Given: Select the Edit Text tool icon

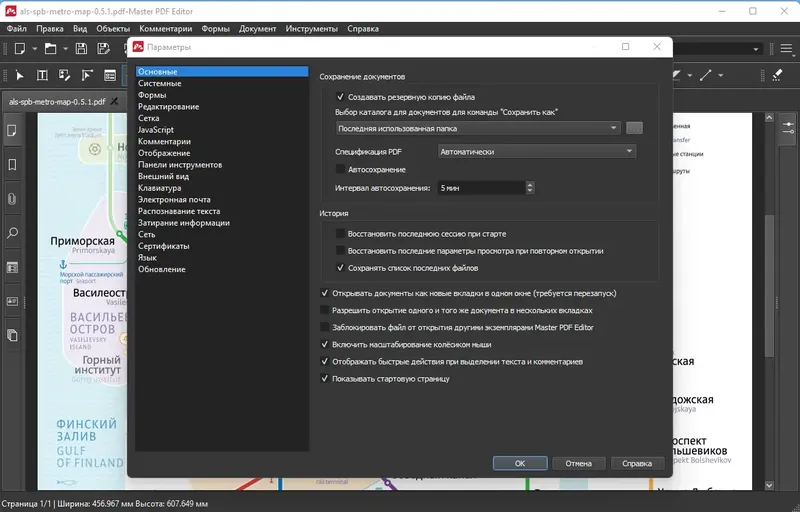Looking at the screenshot, I should tap(42, 75).
